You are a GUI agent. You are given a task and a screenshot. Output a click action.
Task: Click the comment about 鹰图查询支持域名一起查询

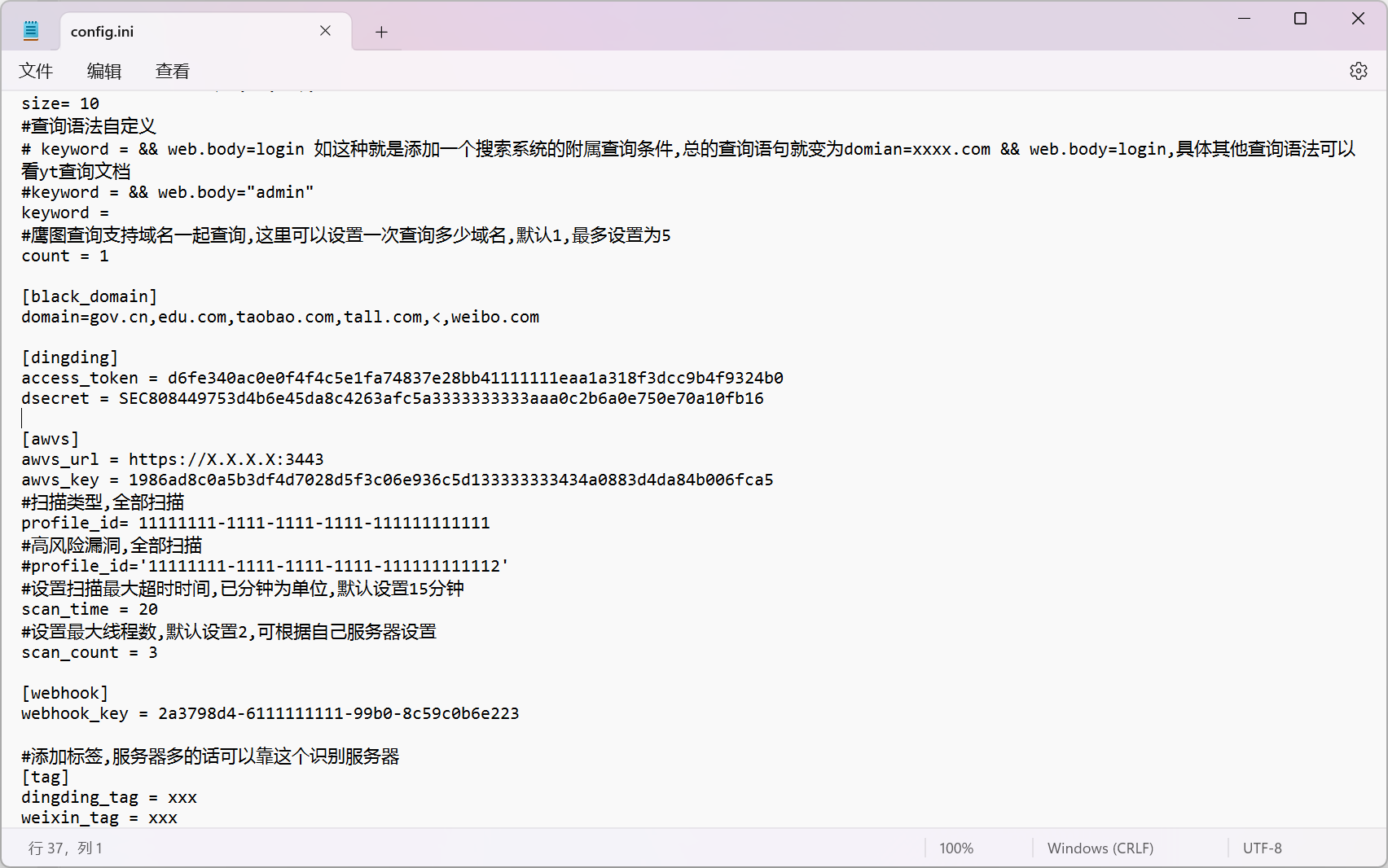point(346,235)
